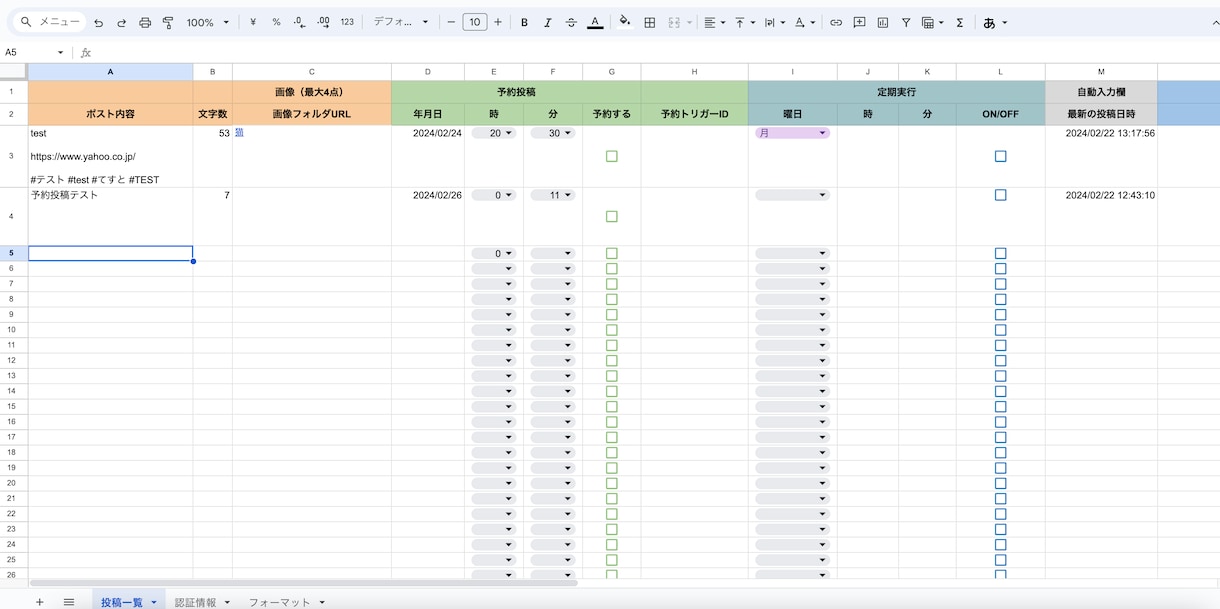
Task: Open the フォーマット tab menu arrow
Action: (x=322, y=602)
